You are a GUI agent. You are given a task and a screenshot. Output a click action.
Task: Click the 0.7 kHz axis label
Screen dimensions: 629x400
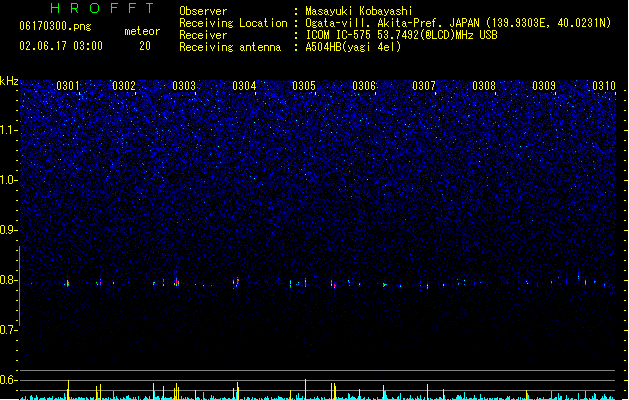tap(8, 330)
